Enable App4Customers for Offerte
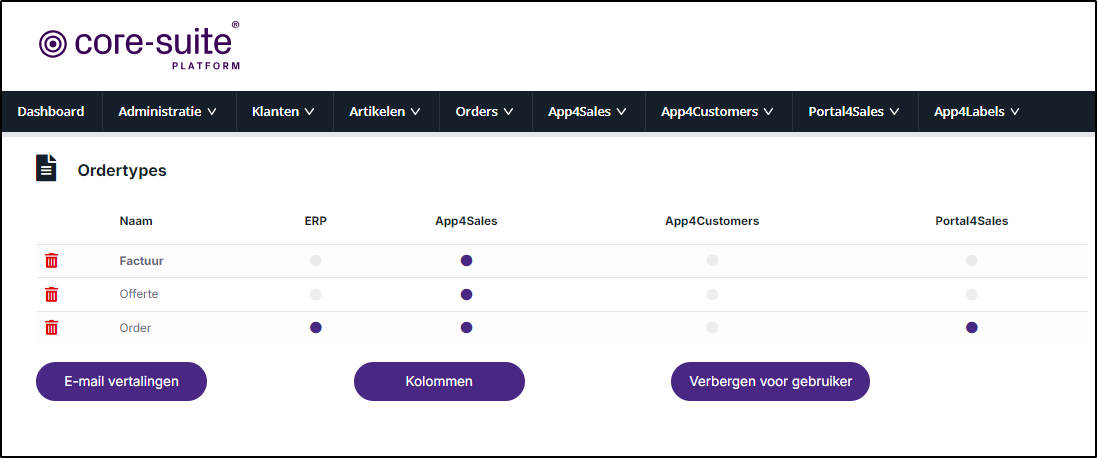The width and height of the screenshot is (1097, 458). pyautogui.click(x=712, y=294)
